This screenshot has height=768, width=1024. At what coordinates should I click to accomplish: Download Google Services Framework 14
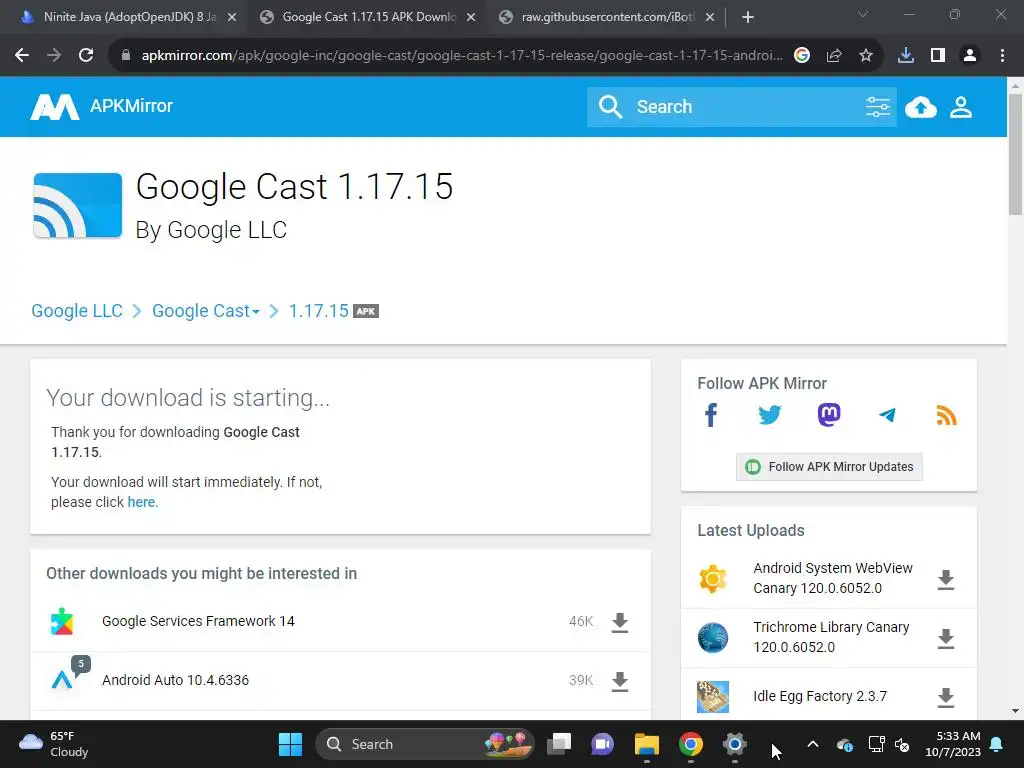tap(620, 622)
